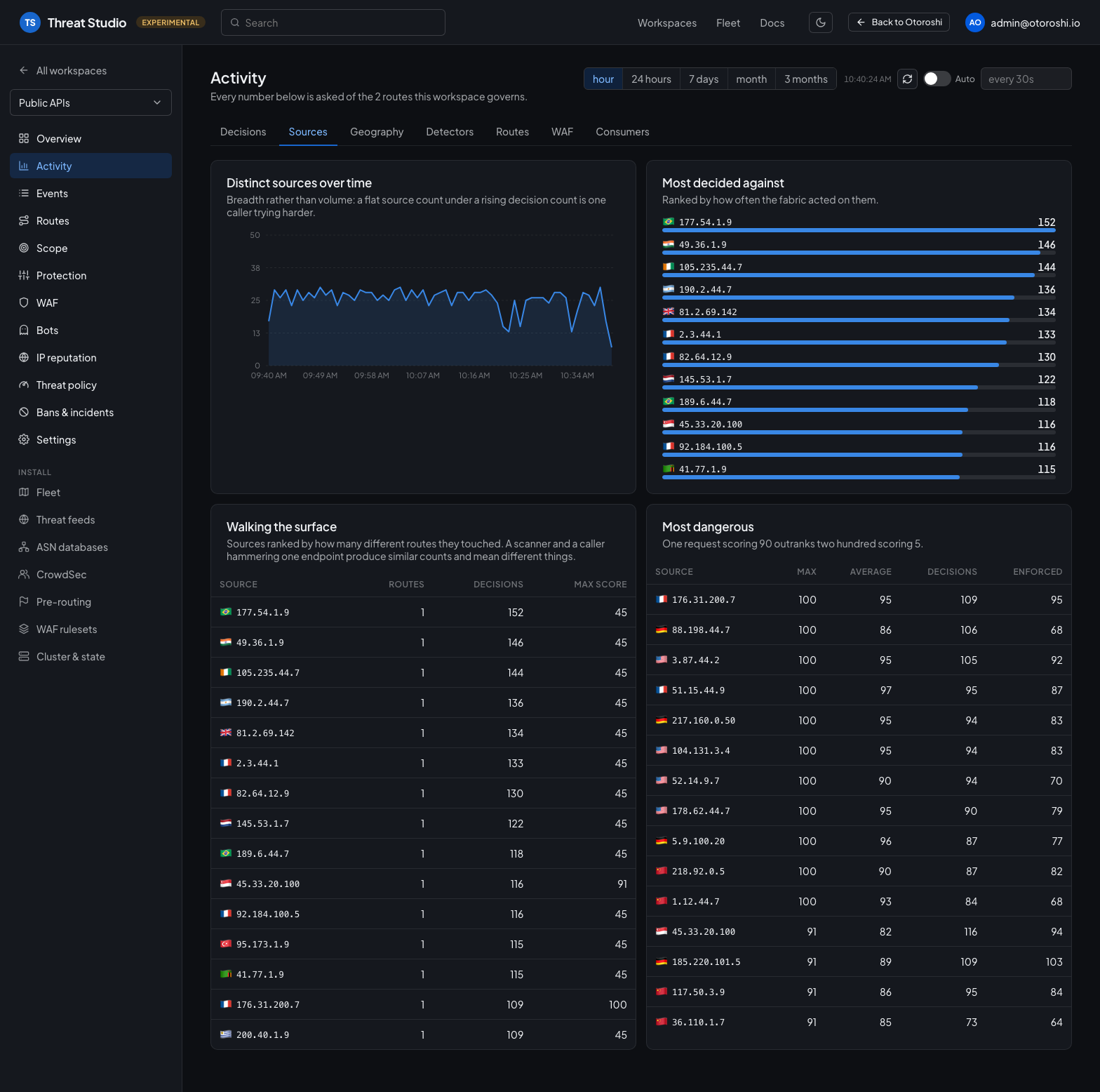
Task: Select the hour time range
Action: (603, 79)
